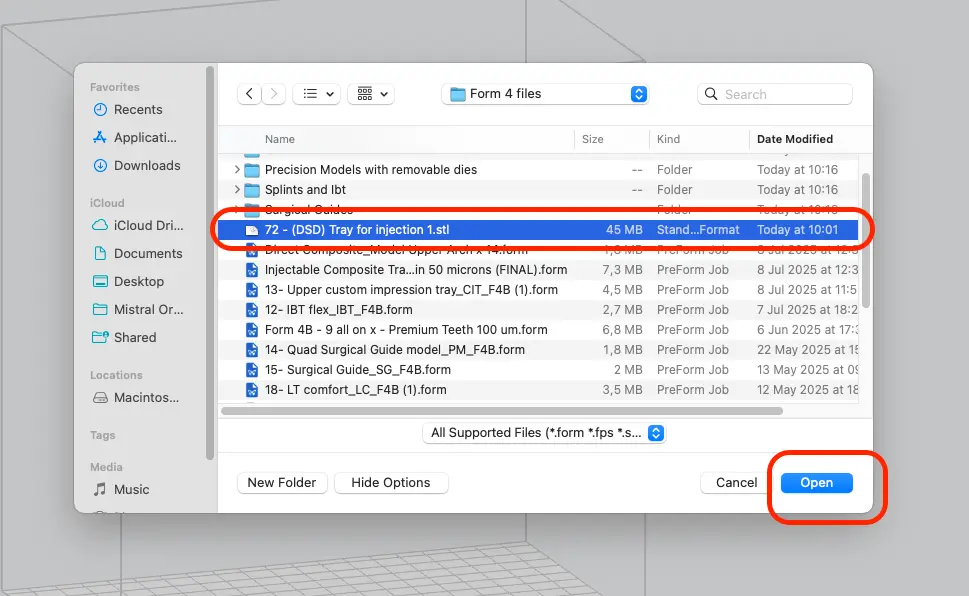Sort files by the Name column

coord(280,139)
